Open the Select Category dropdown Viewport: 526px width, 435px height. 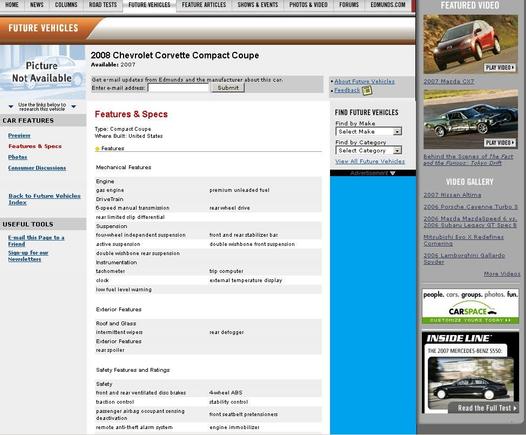click(368, 151)
